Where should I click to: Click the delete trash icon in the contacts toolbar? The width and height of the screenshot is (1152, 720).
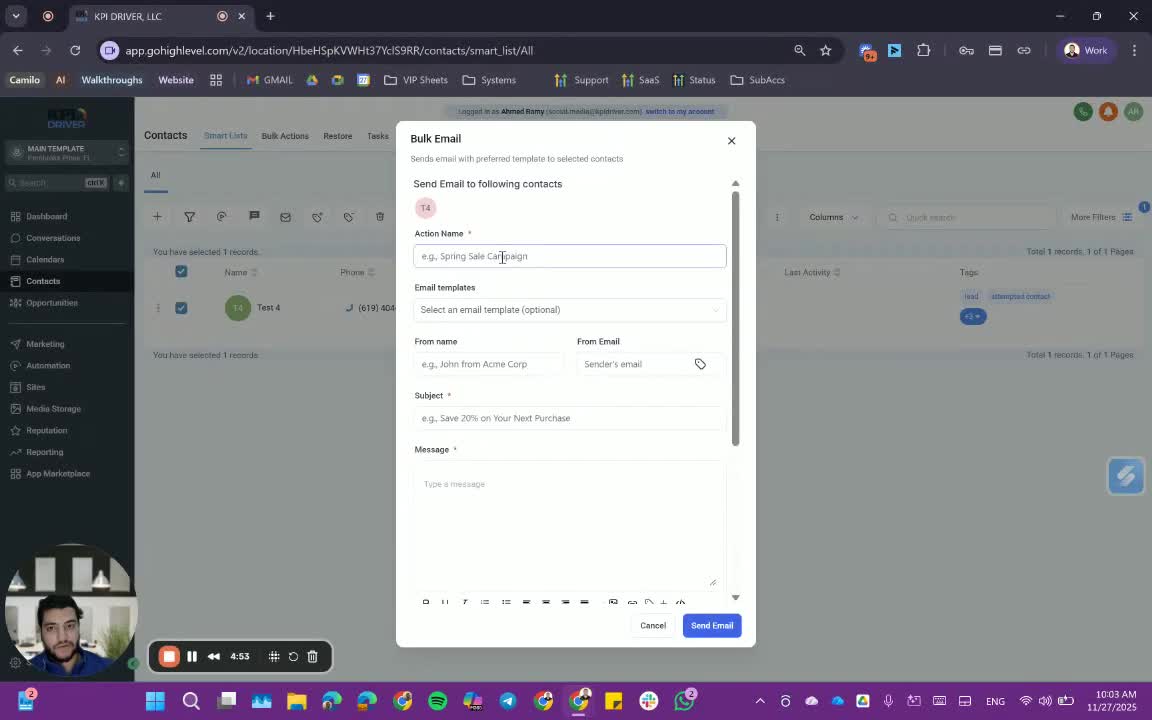tap(380, 217)
